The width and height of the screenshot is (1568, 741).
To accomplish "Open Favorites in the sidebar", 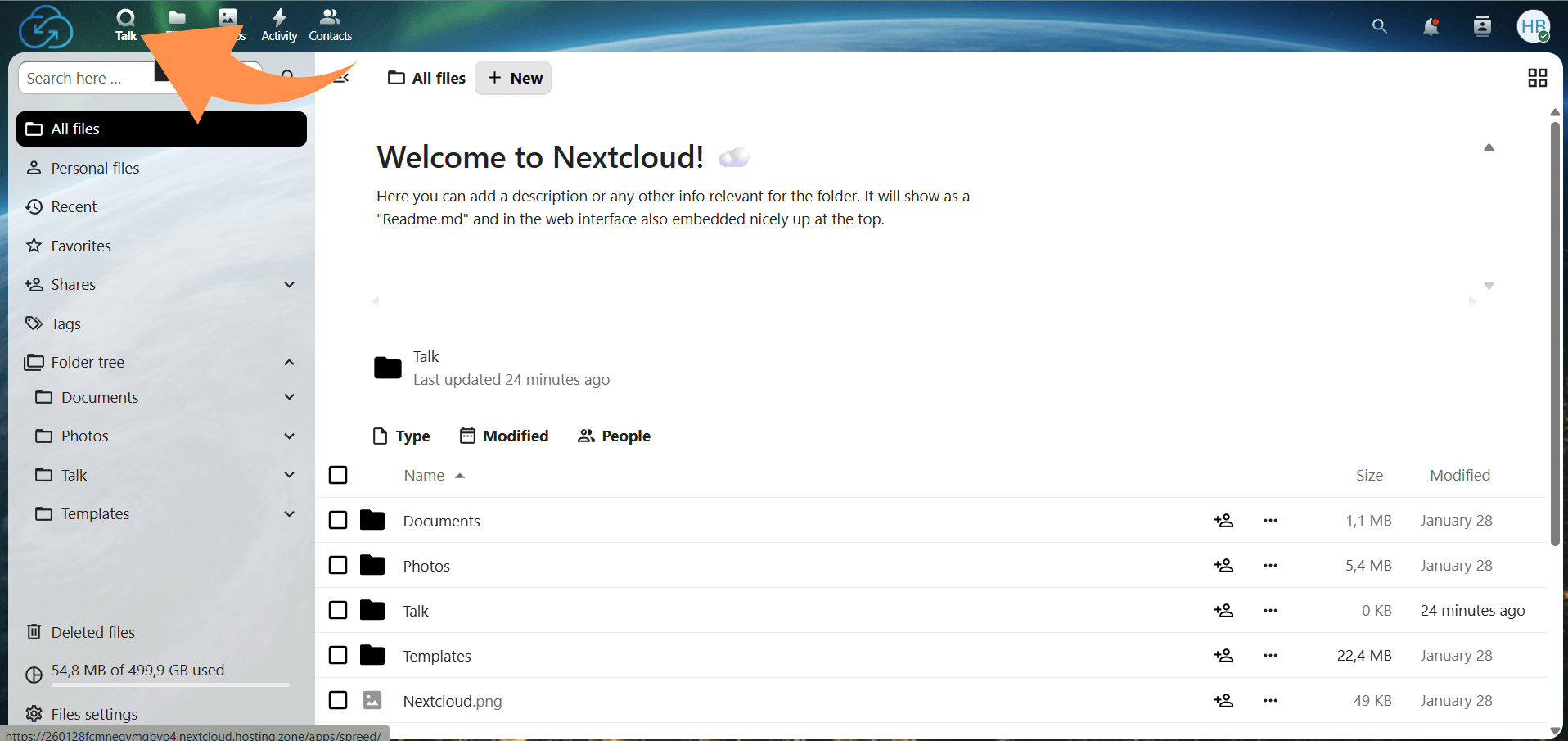I will (80, 246).
